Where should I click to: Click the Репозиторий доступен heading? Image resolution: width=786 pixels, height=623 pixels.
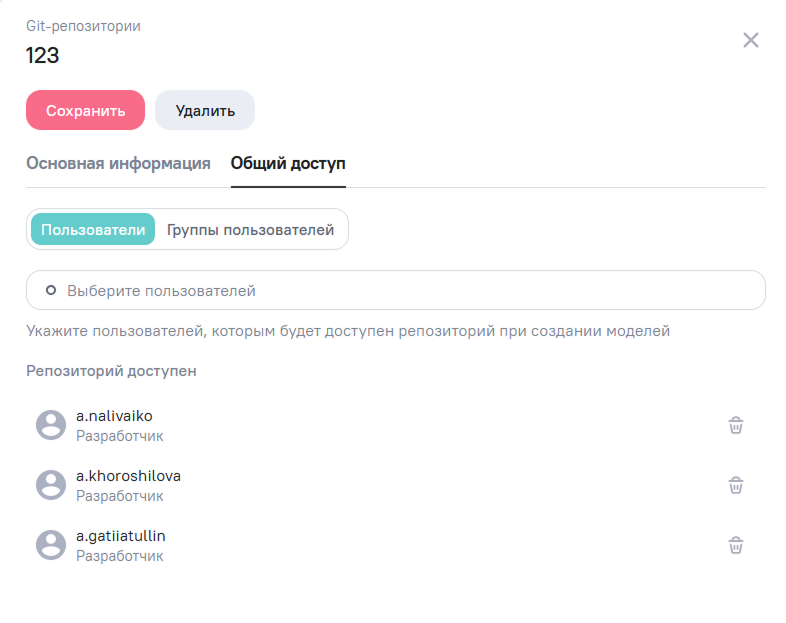[x=111, y=371]
